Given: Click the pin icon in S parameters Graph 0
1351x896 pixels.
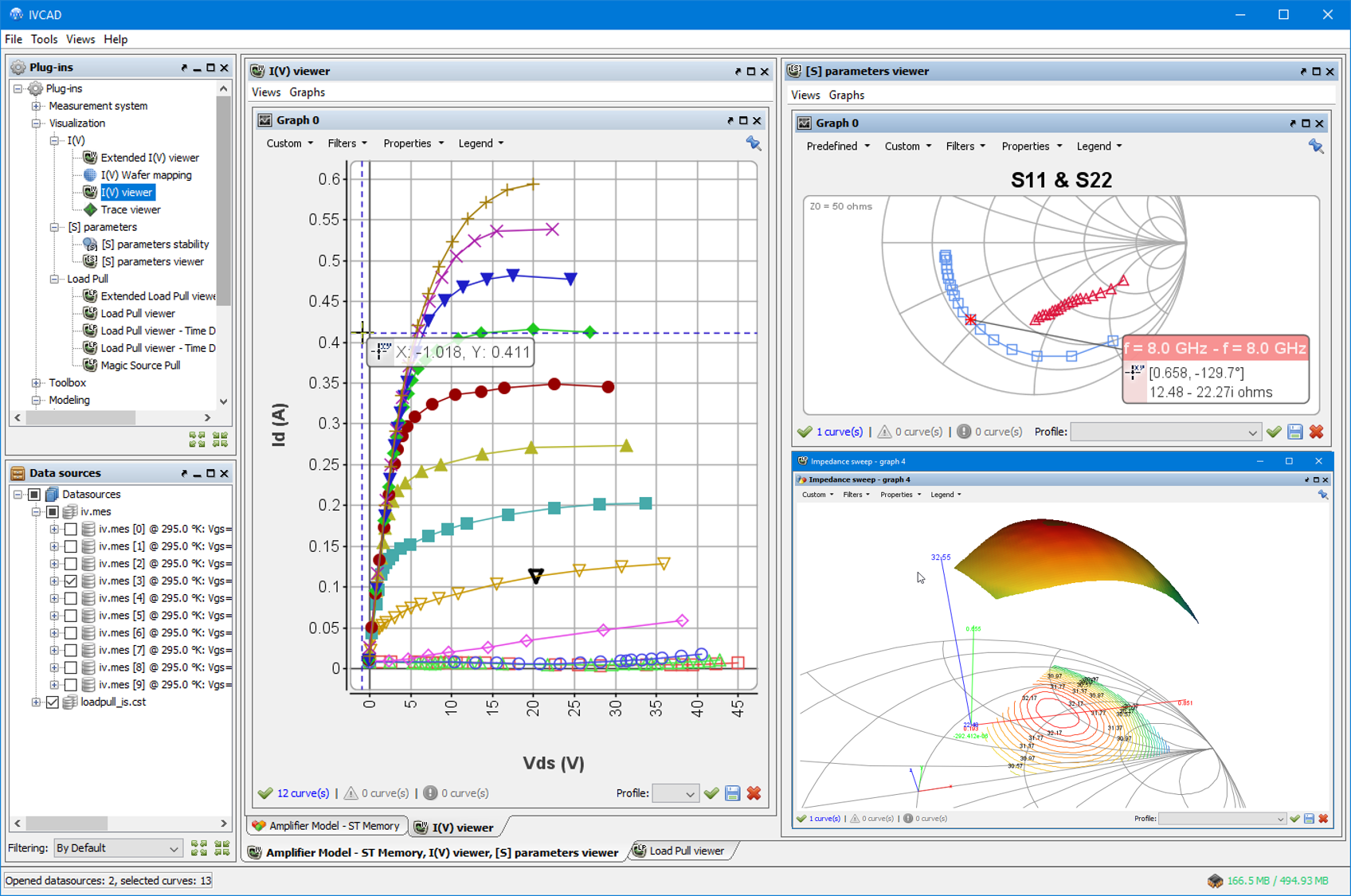Looking at the screenshot, I should coord(1316,147).
